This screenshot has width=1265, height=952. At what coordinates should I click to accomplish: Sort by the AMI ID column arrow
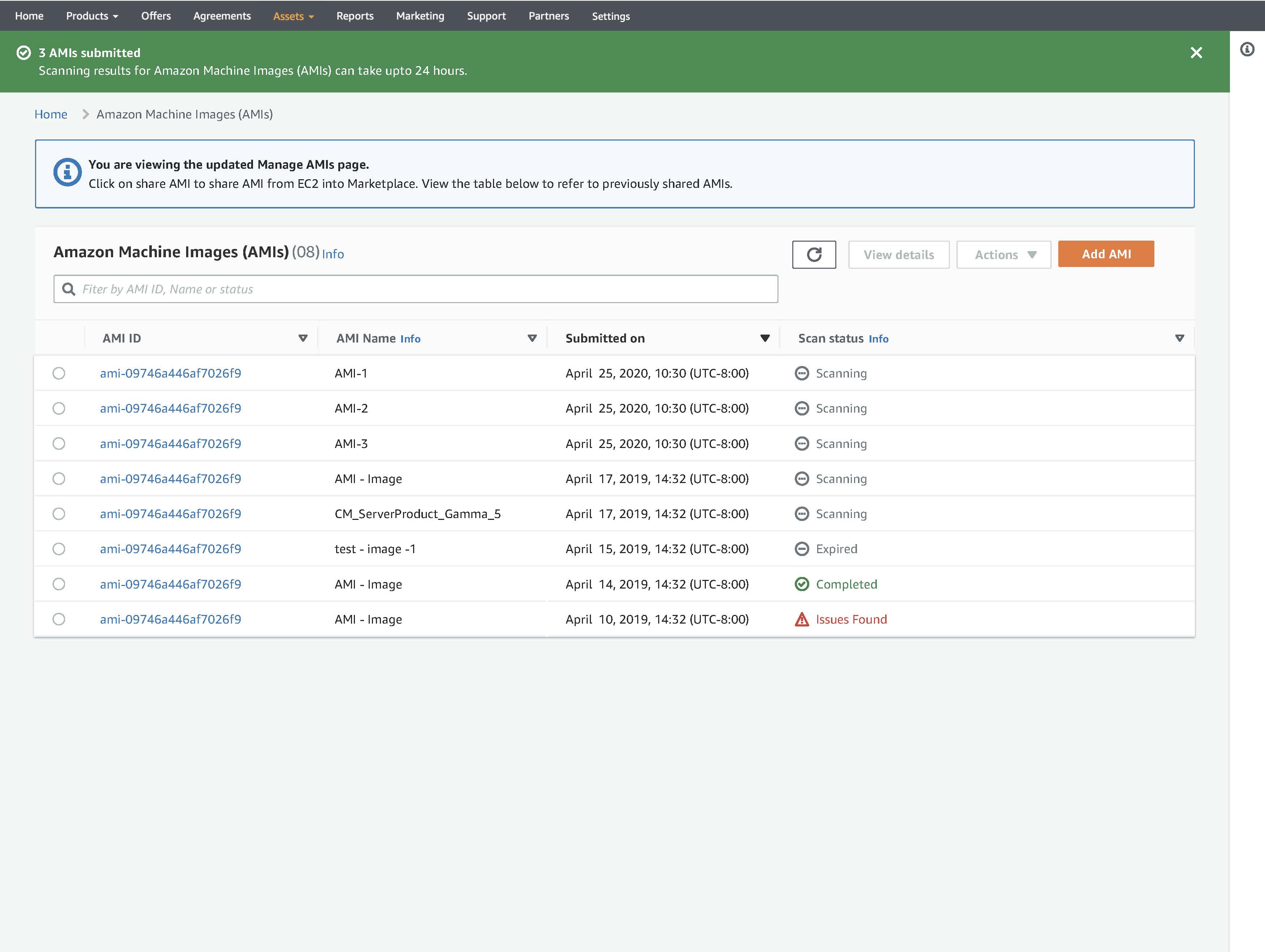(x=303, y=338)
